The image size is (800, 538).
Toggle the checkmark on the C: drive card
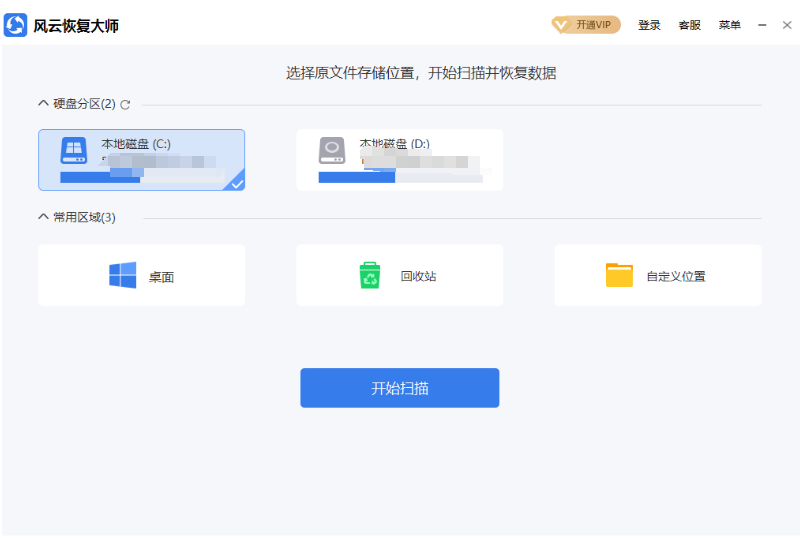237,184
